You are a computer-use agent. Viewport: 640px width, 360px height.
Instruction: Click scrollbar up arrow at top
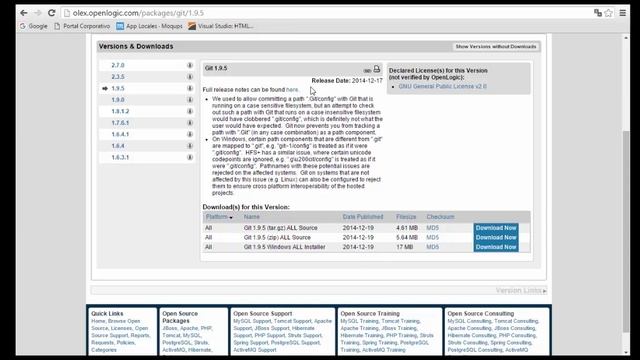(x=626, y=38)
